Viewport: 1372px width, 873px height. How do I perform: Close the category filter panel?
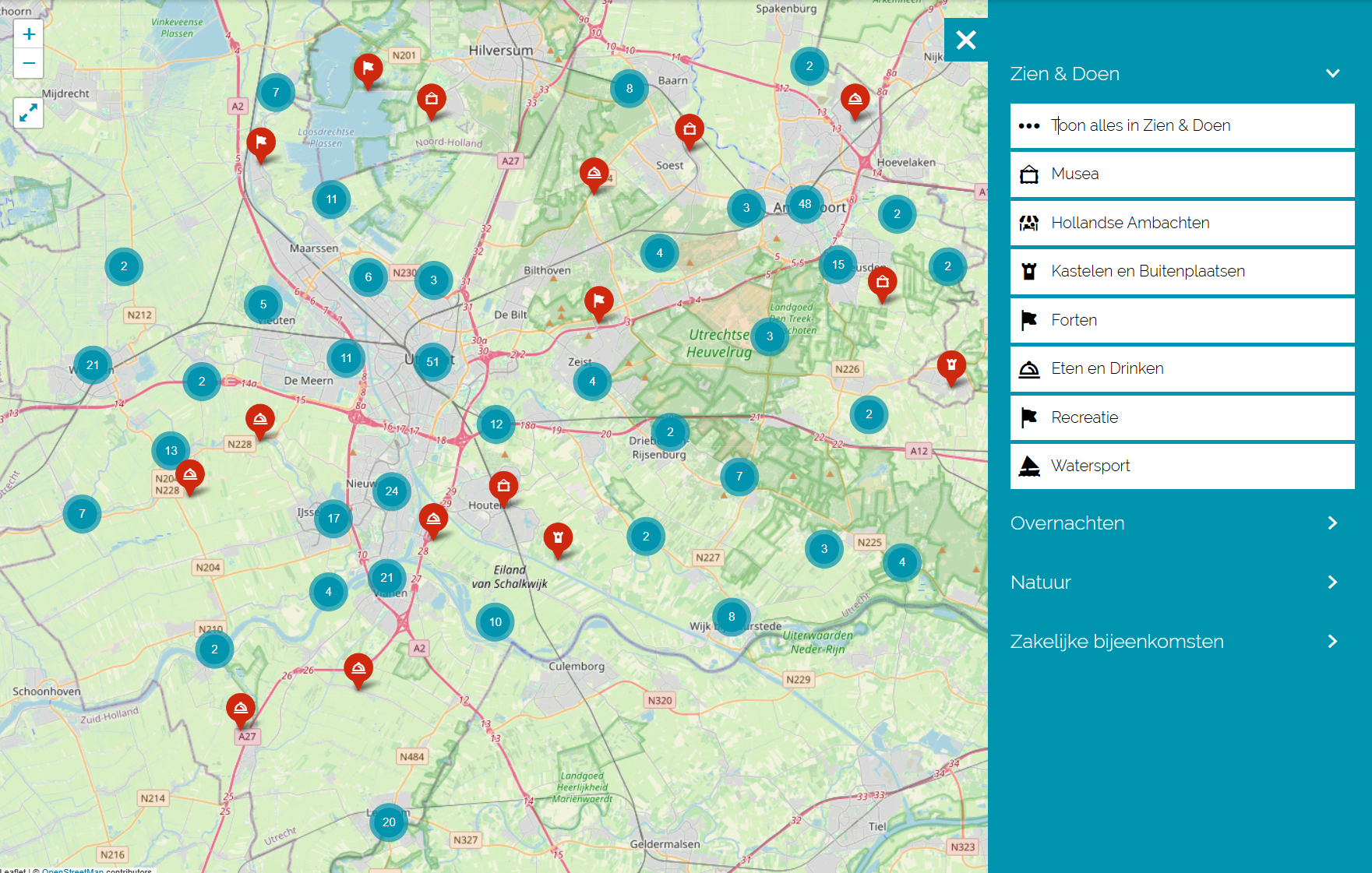coord(966,40)
